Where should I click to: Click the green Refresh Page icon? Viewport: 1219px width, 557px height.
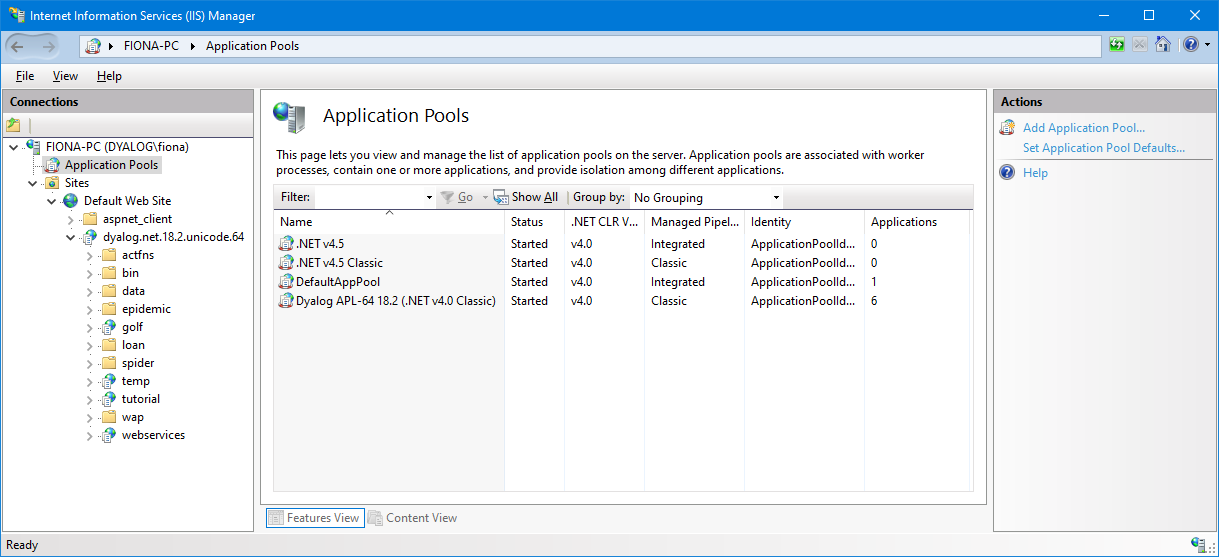tap(1117, 45)
